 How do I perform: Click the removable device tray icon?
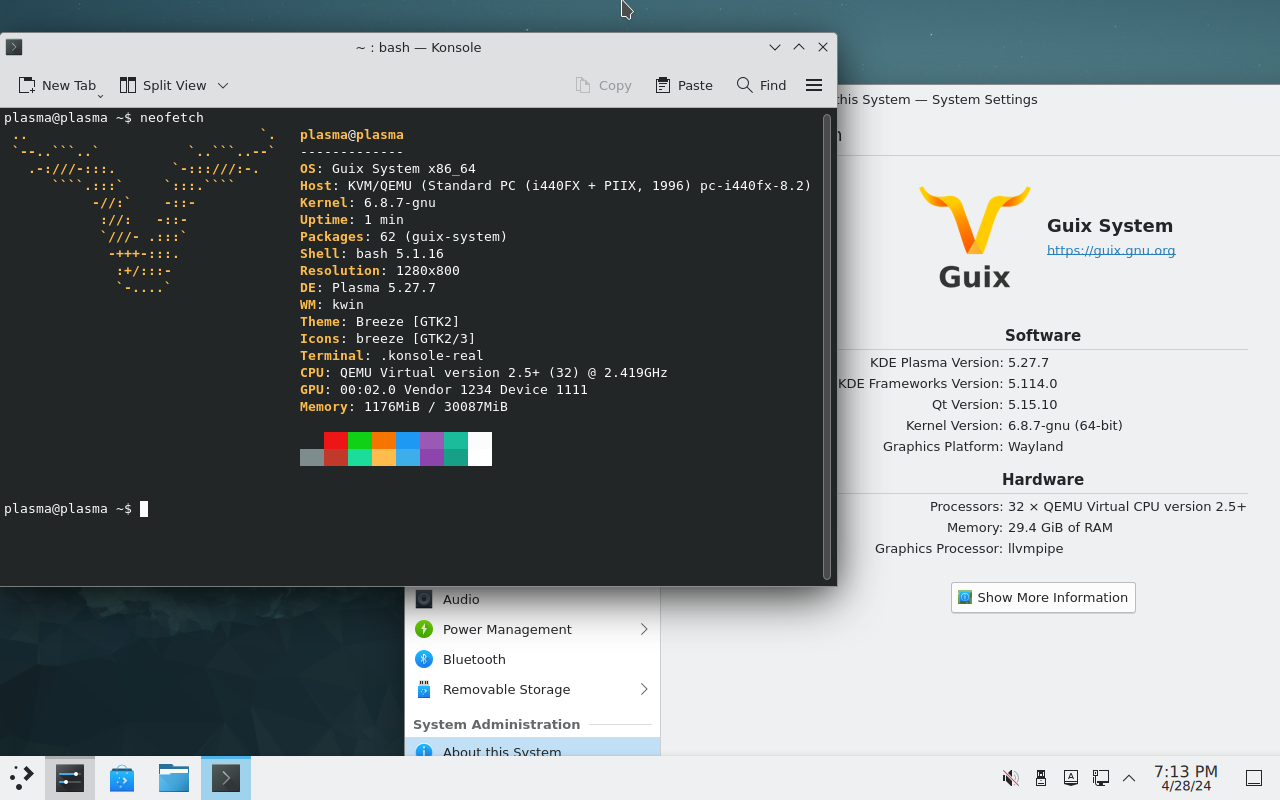[1041, 778]
